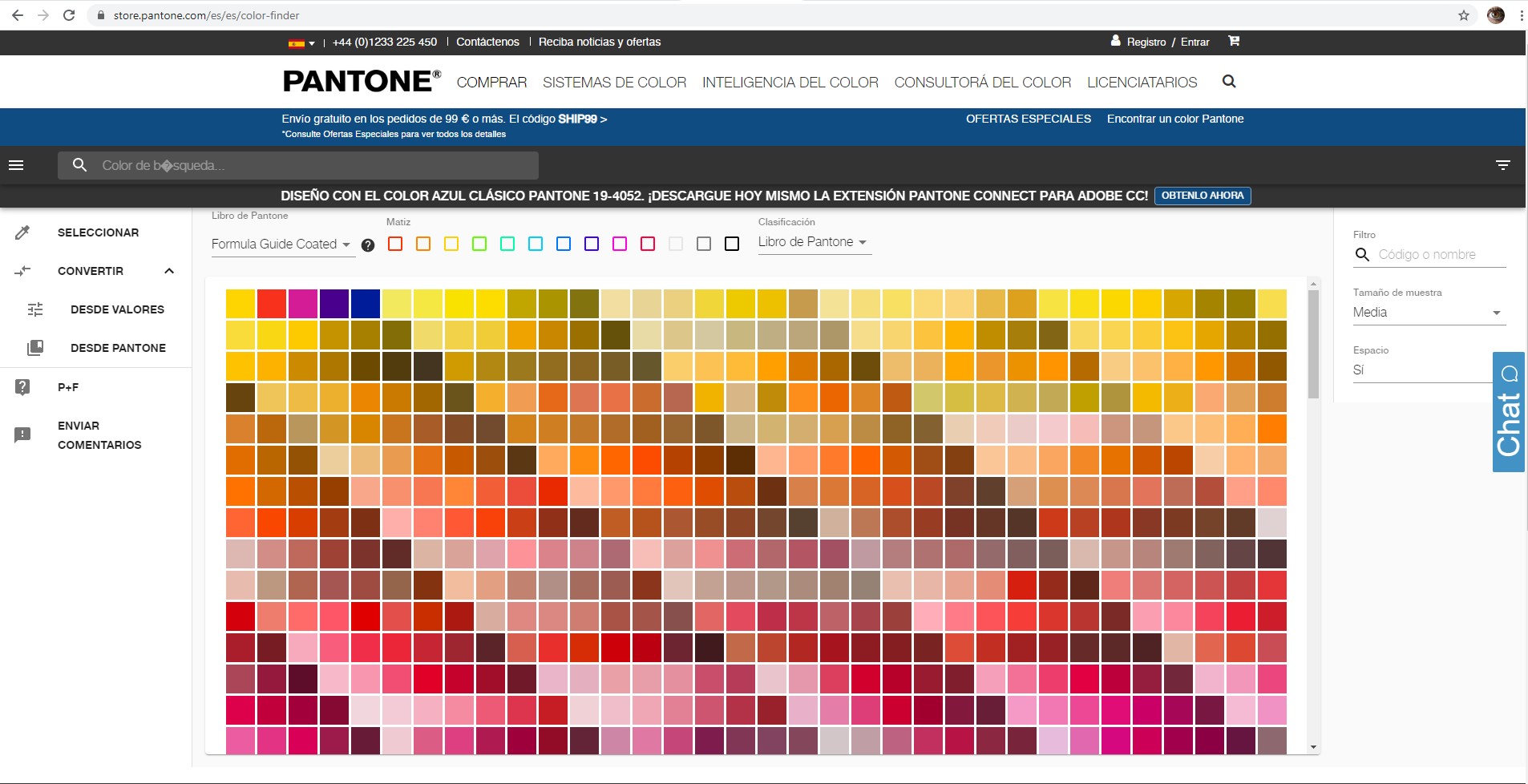This screenshot has width=1528, height=784.
Task: Open the search magnifier icon
Action: coord(1229,81)
